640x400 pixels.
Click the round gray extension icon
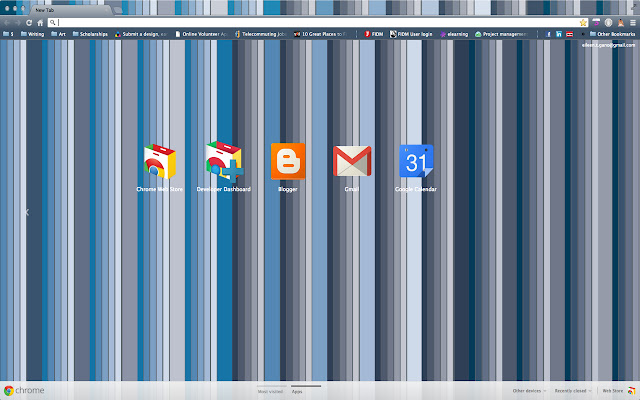[x=609, y=23]
